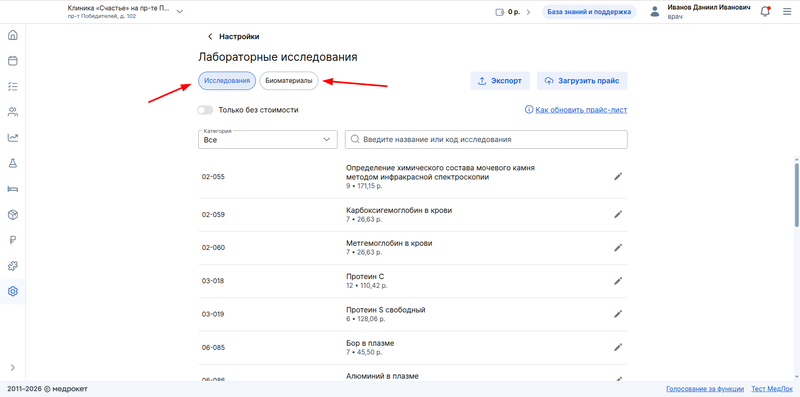Switch to Исследования tab
Screen dimensions: 800x397
pos(227,81)
